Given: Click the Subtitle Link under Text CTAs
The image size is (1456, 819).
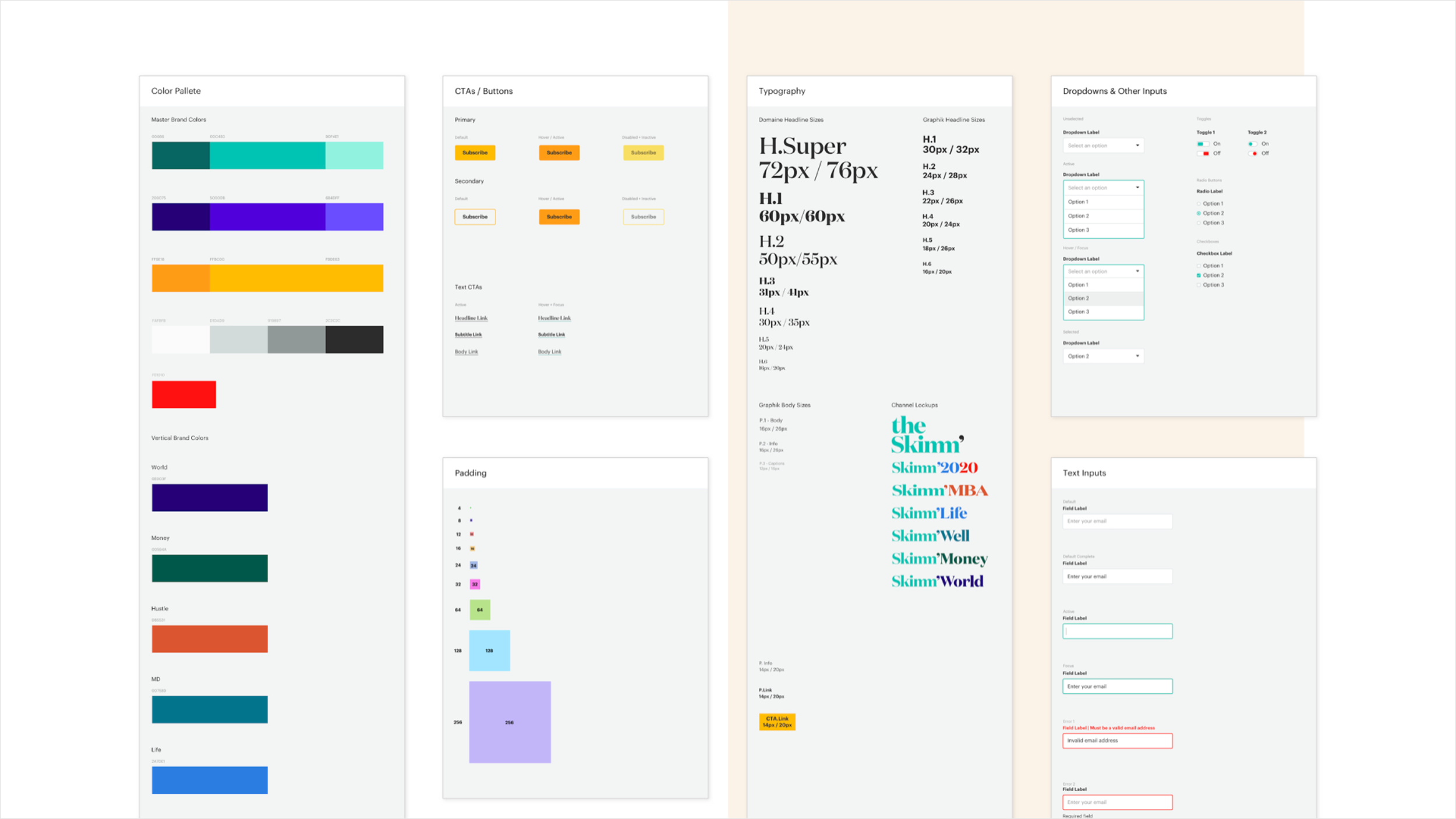Looking at the screenshot, I should click(x=468, y=334).
